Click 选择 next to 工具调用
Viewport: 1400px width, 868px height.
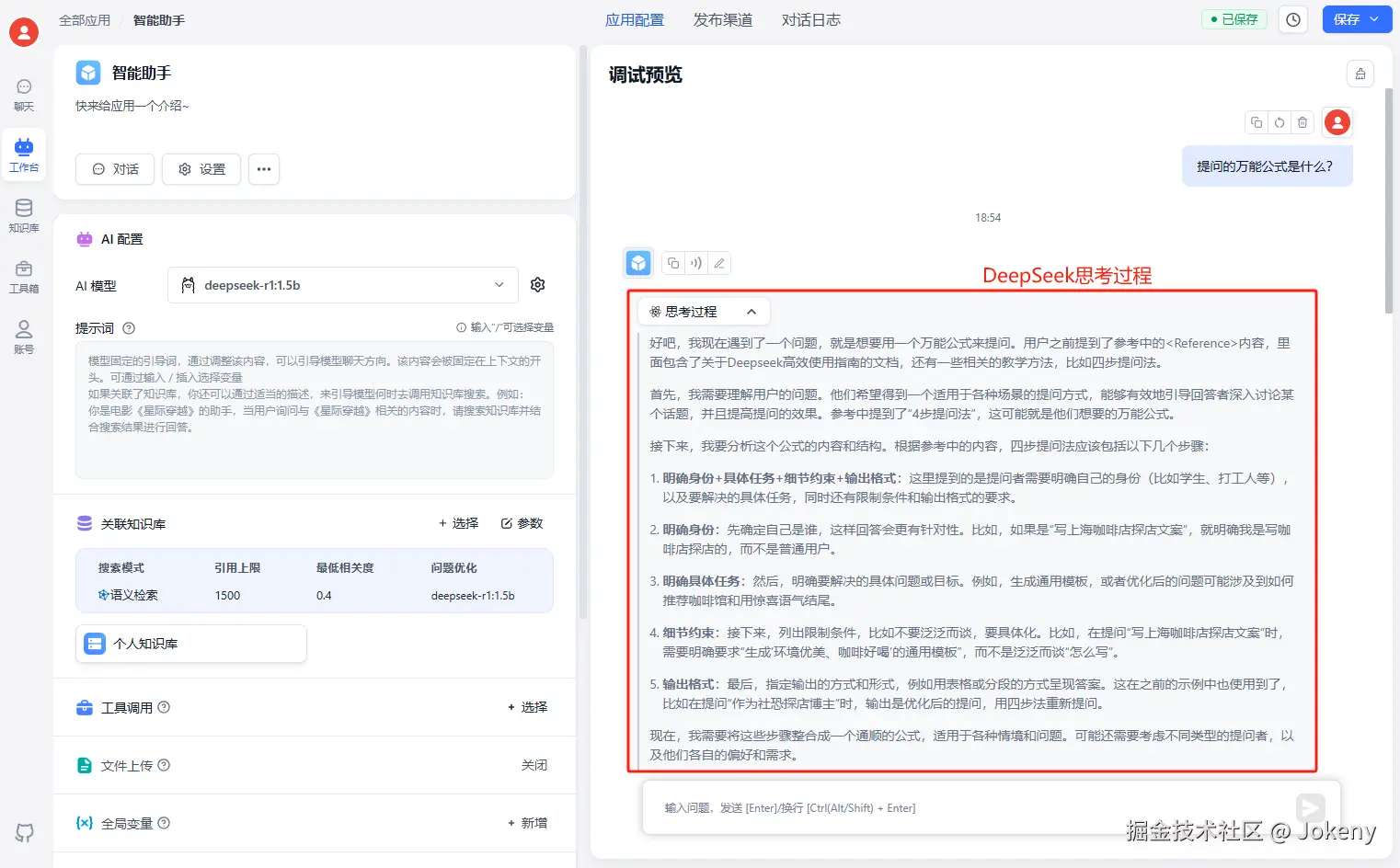click(527, 707)
